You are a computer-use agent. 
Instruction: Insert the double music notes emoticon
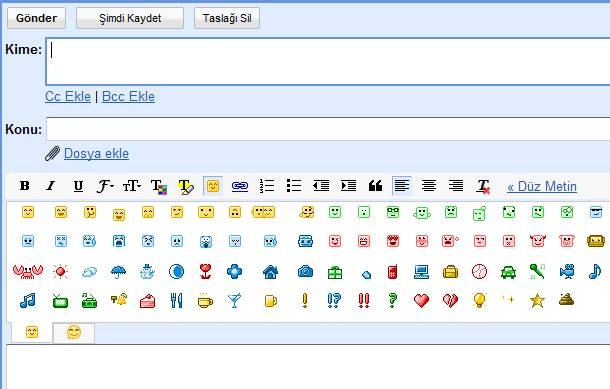tap(28, 301)
